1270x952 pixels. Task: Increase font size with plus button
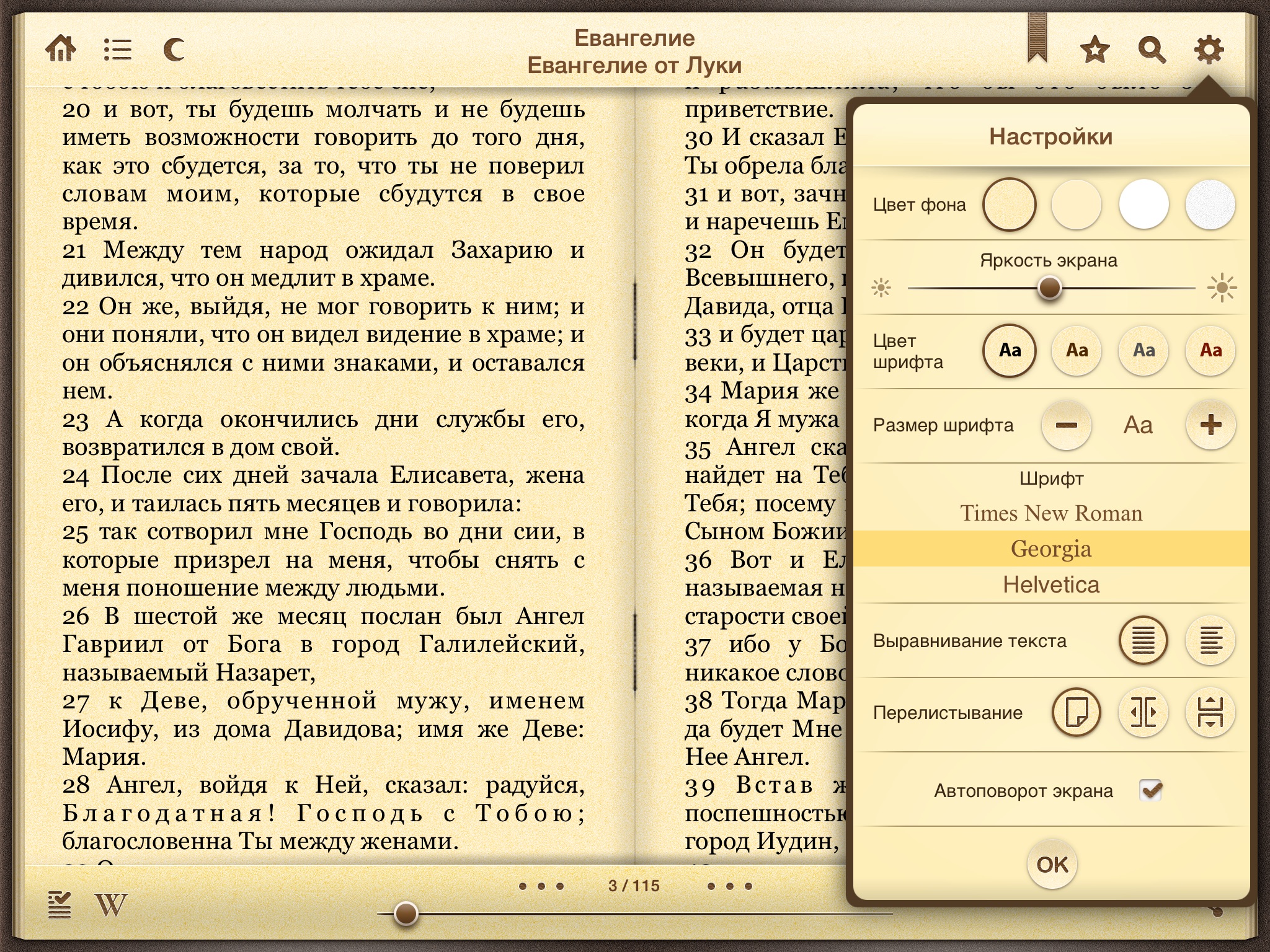[x=1210, y=425]
